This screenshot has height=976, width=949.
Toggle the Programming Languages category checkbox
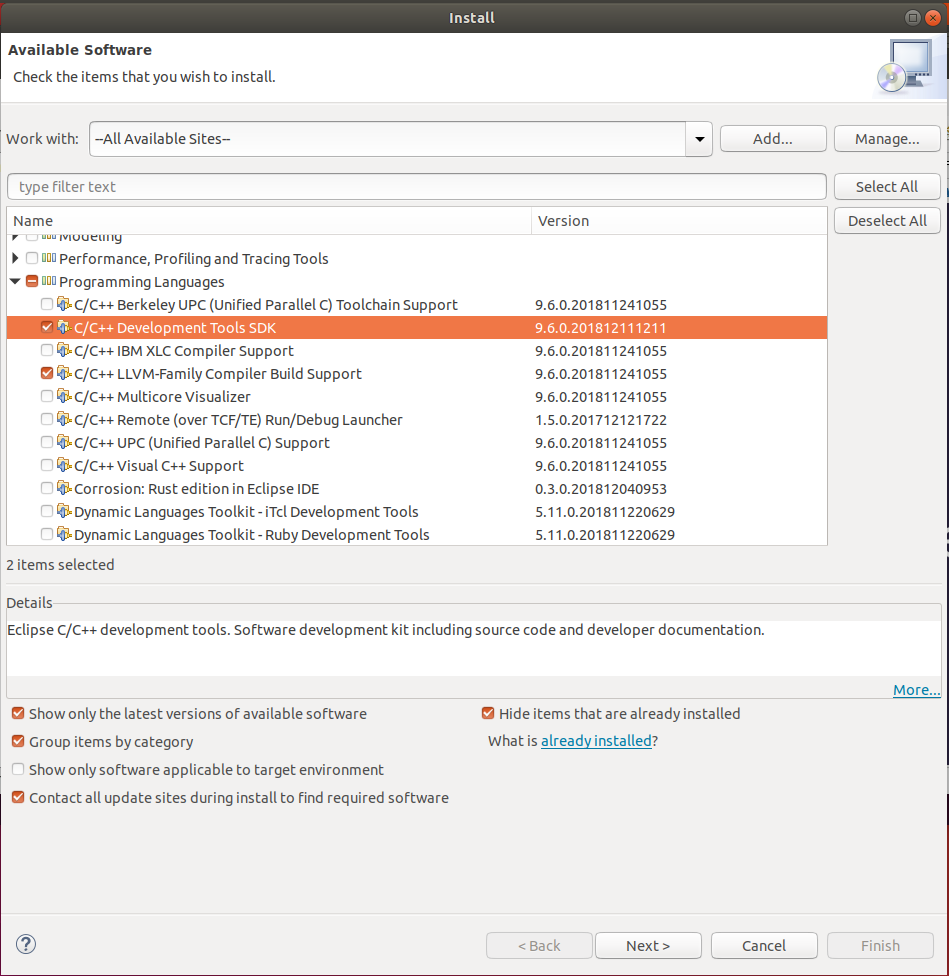pos(32,281)
